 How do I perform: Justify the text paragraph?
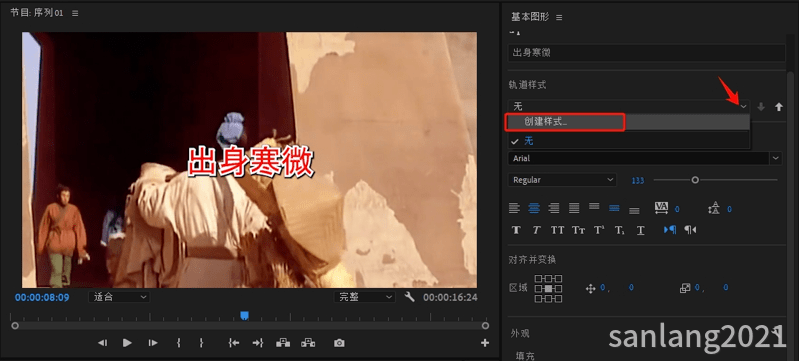574,208
